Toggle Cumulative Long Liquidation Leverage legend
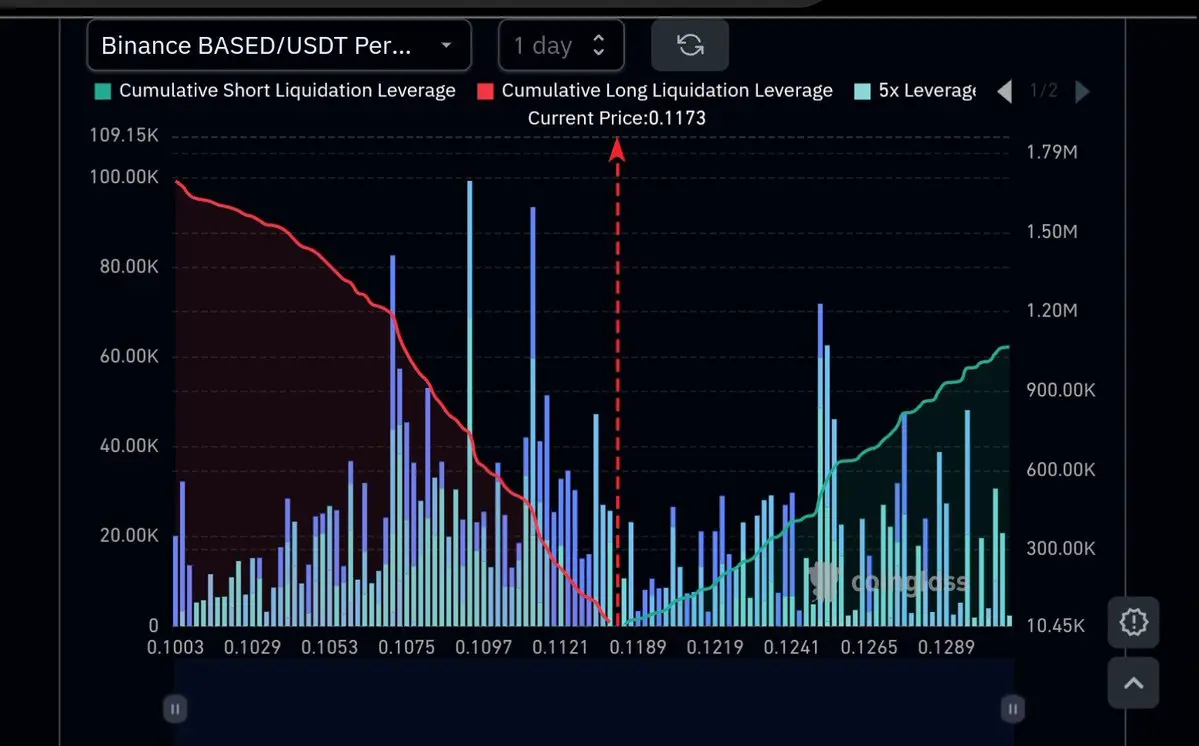This screenshot has width=1199, height=746. tap(655, 91)
